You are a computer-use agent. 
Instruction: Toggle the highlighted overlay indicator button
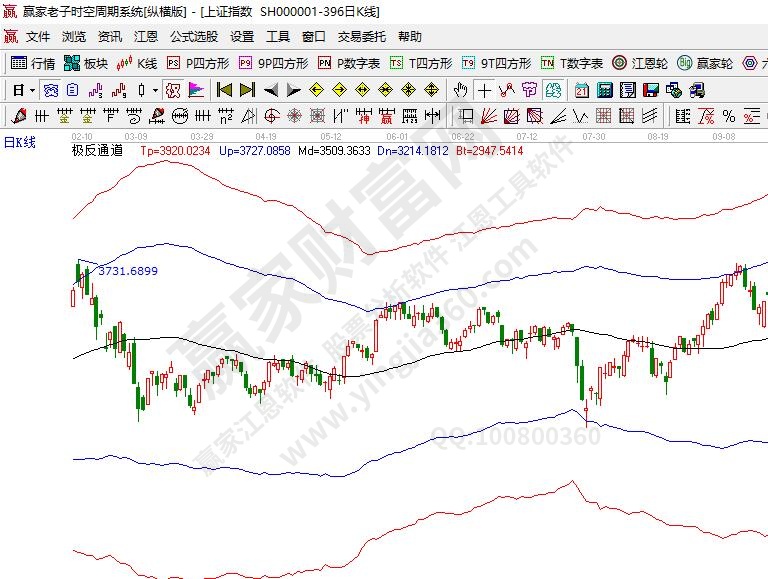coord(174,90)
